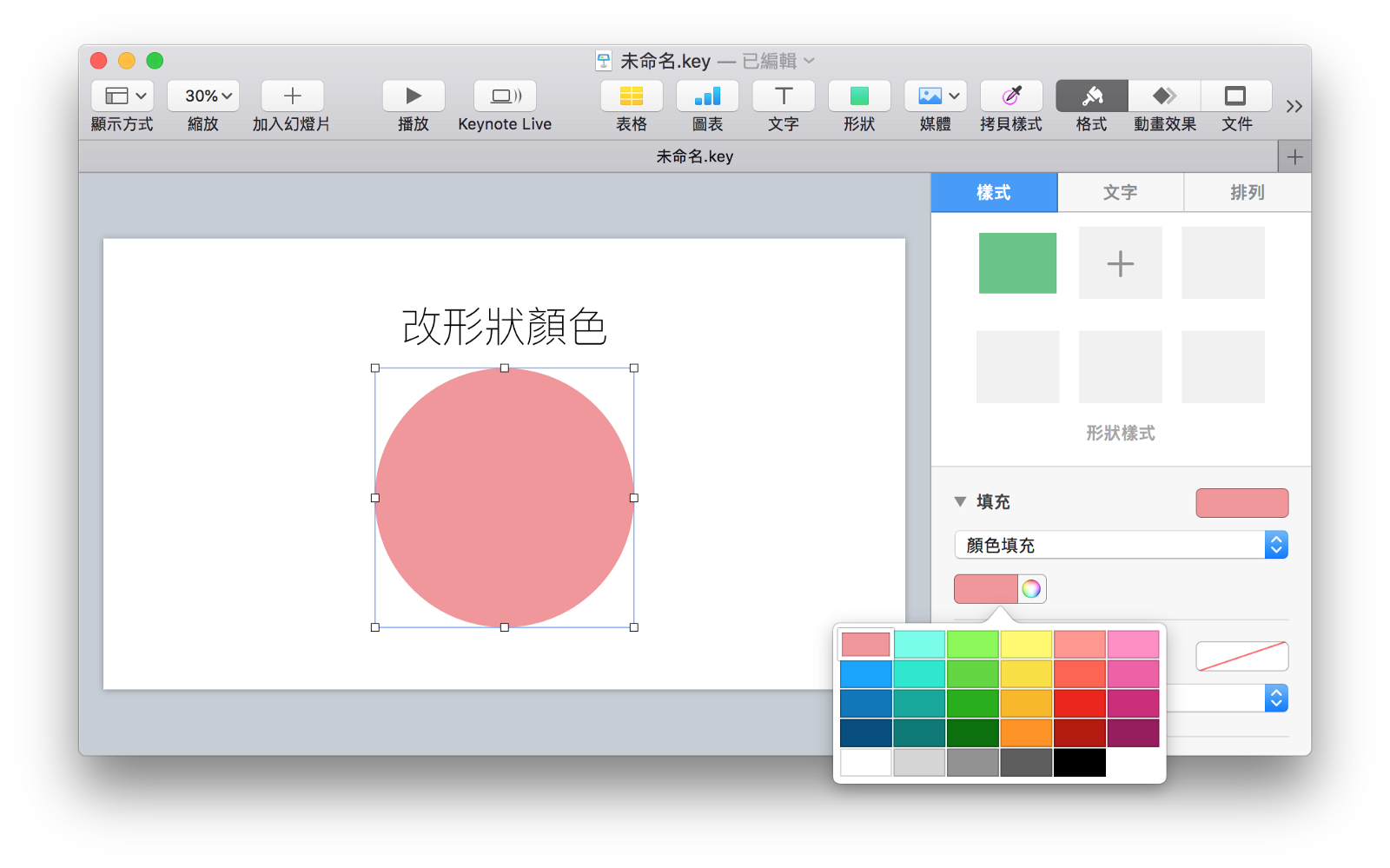Open the color wheel picker button
Screen dimensions: 1390x868
pos(1032,588)
